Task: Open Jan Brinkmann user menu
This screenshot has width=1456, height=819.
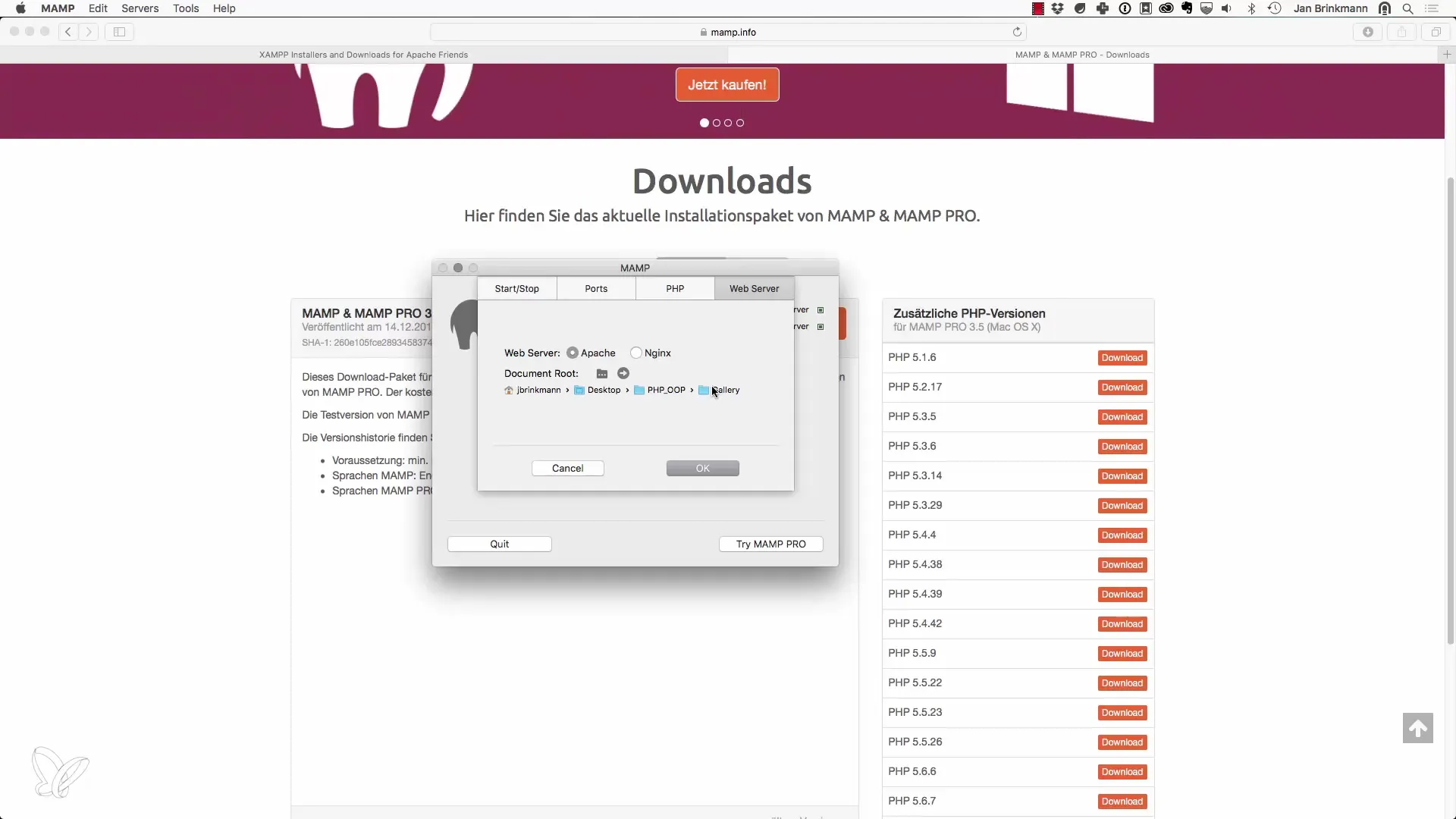Action: 1331,8
